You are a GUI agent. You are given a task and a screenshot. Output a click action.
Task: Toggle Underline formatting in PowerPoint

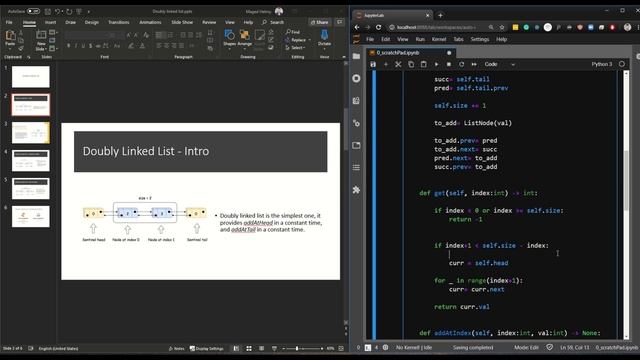[83, 46]
